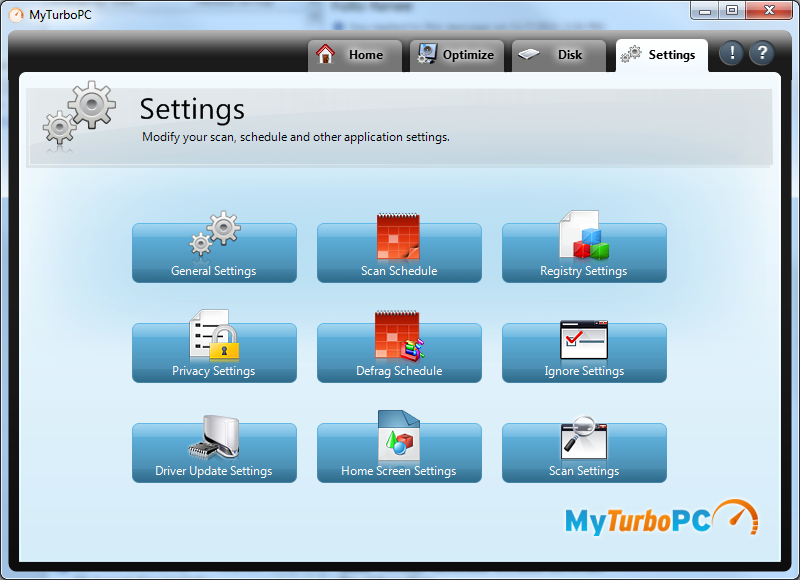Image resolution: width=800 pixels, height=580 pixels.
Task: Open the Privacy Settings button label
Action: click(x=214, y=371)
